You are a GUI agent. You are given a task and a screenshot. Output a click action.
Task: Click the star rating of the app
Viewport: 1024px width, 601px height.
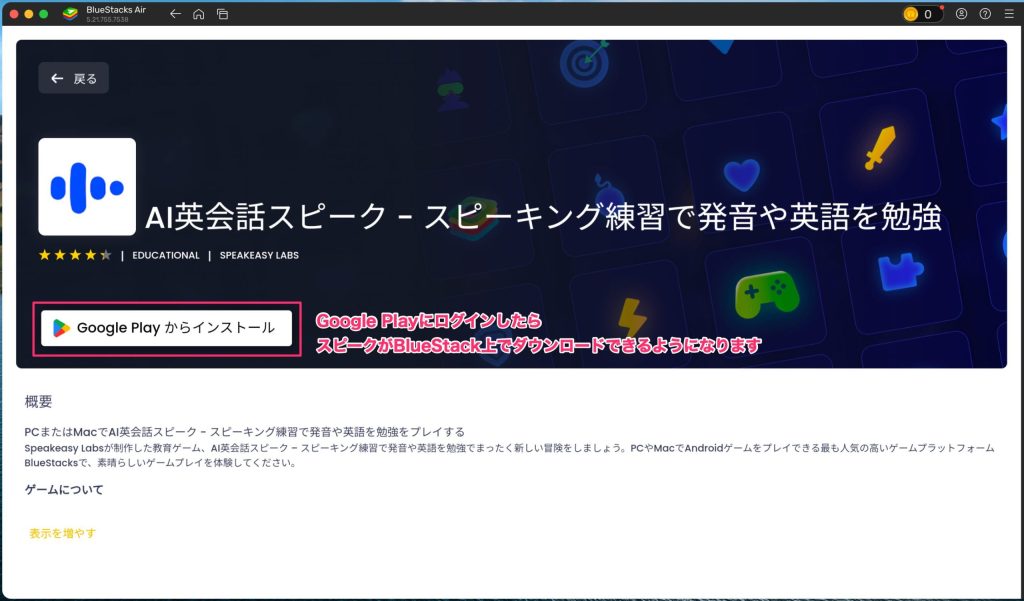pyautogui.click(x=75, y=255)
